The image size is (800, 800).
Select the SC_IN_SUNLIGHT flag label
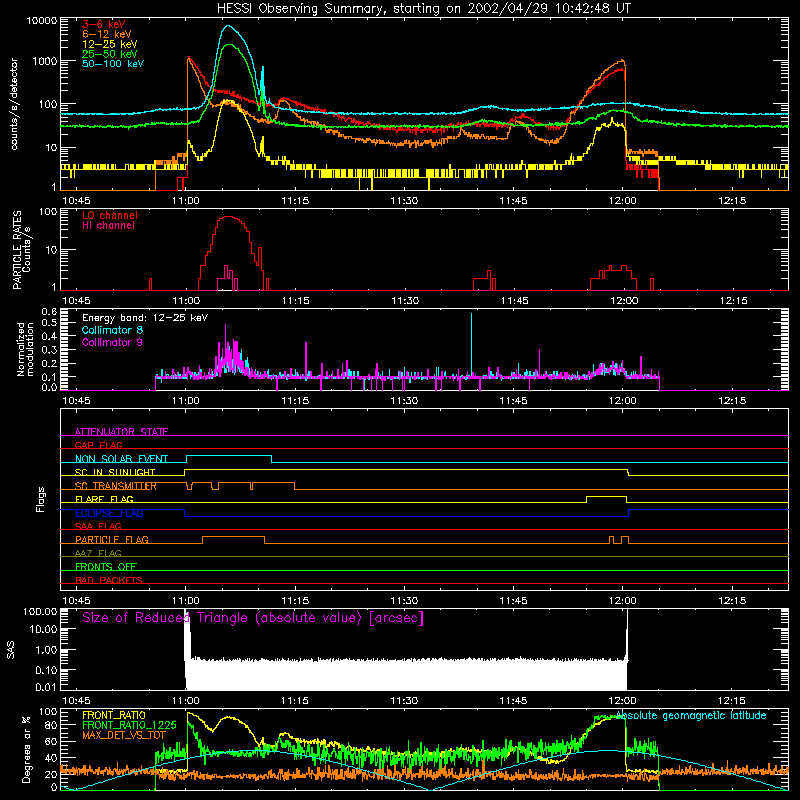[x=115, y=472]
